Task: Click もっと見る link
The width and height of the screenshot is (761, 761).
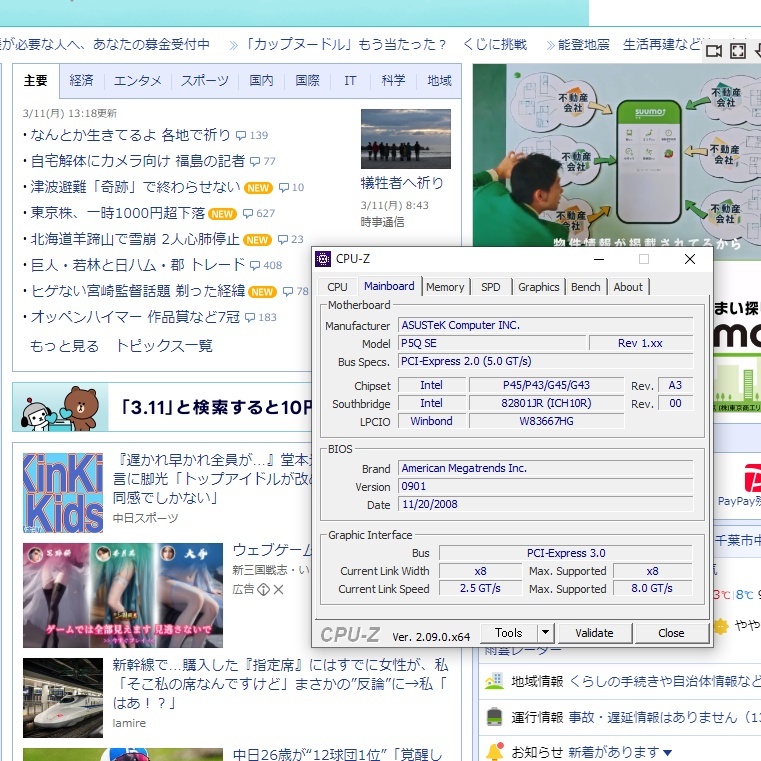Action: (64, 346)
